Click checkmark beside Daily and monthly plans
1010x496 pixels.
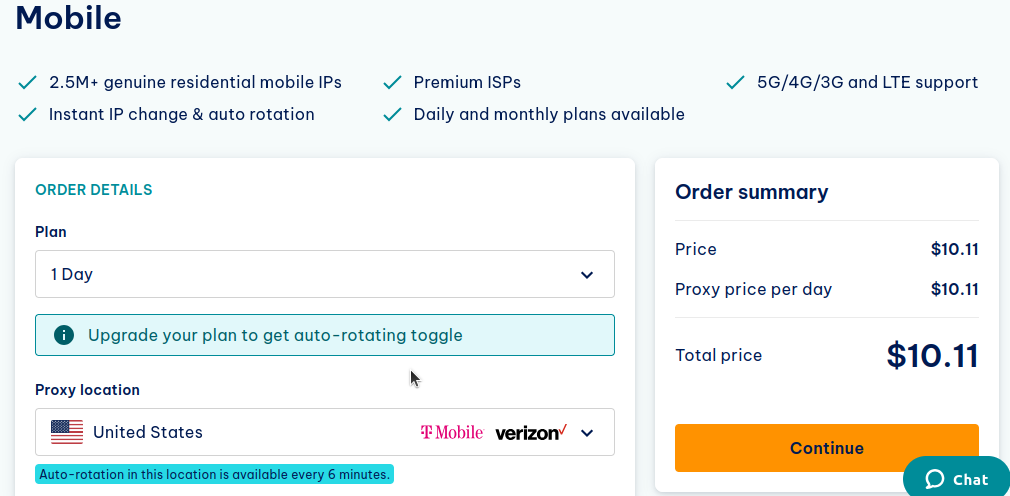[x=393, y=114]
